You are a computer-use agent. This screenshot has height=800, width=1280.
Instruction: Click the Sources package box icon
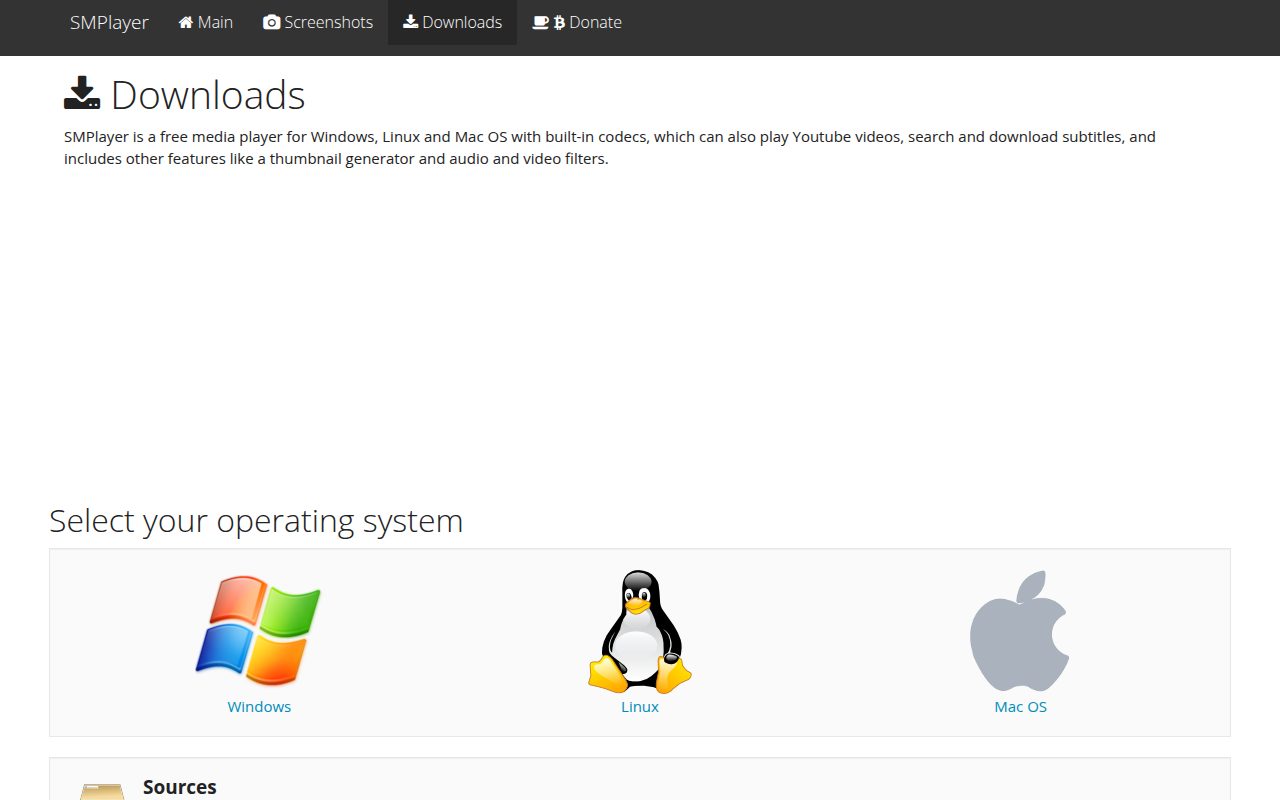coord(102,791)
